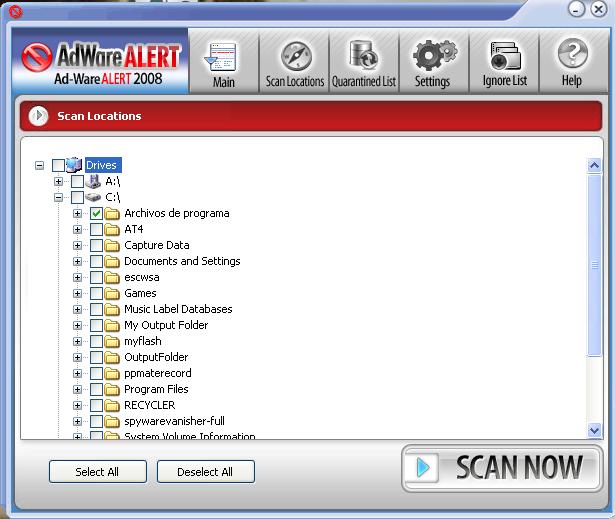Select the Documents and Settings label

[182, 261]
